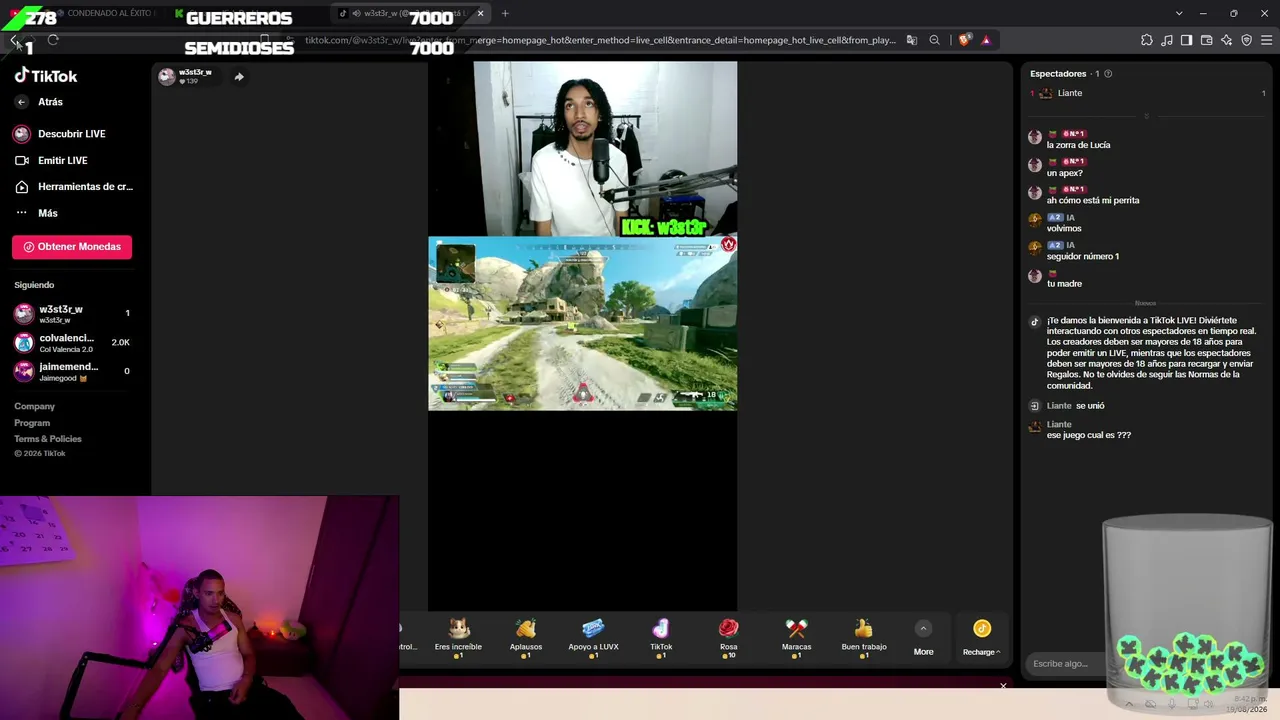Send the Maracas gift
This screenshot has height=720, width=1280.
[x=796, y=637]
